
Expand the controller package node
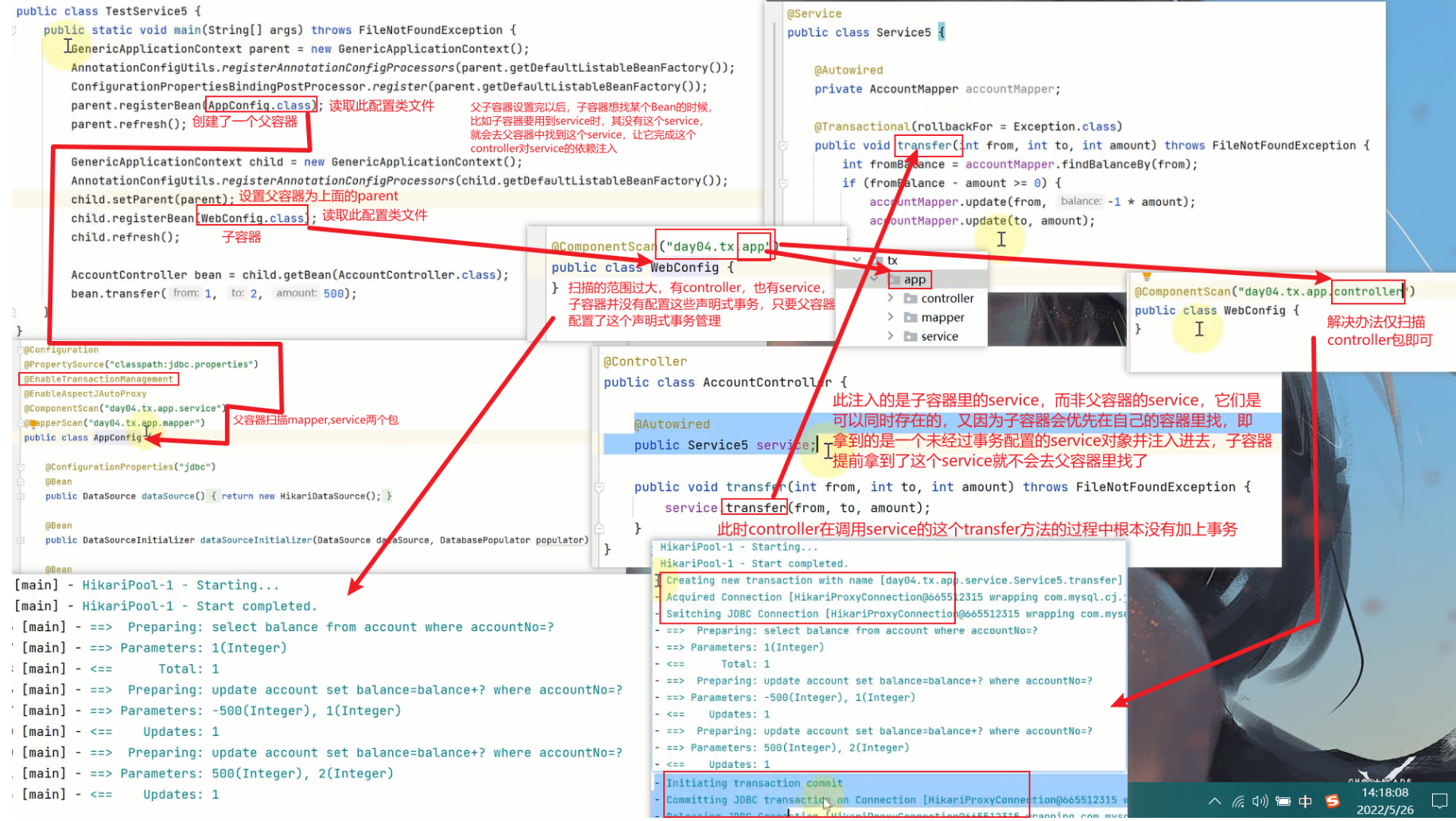890,298
